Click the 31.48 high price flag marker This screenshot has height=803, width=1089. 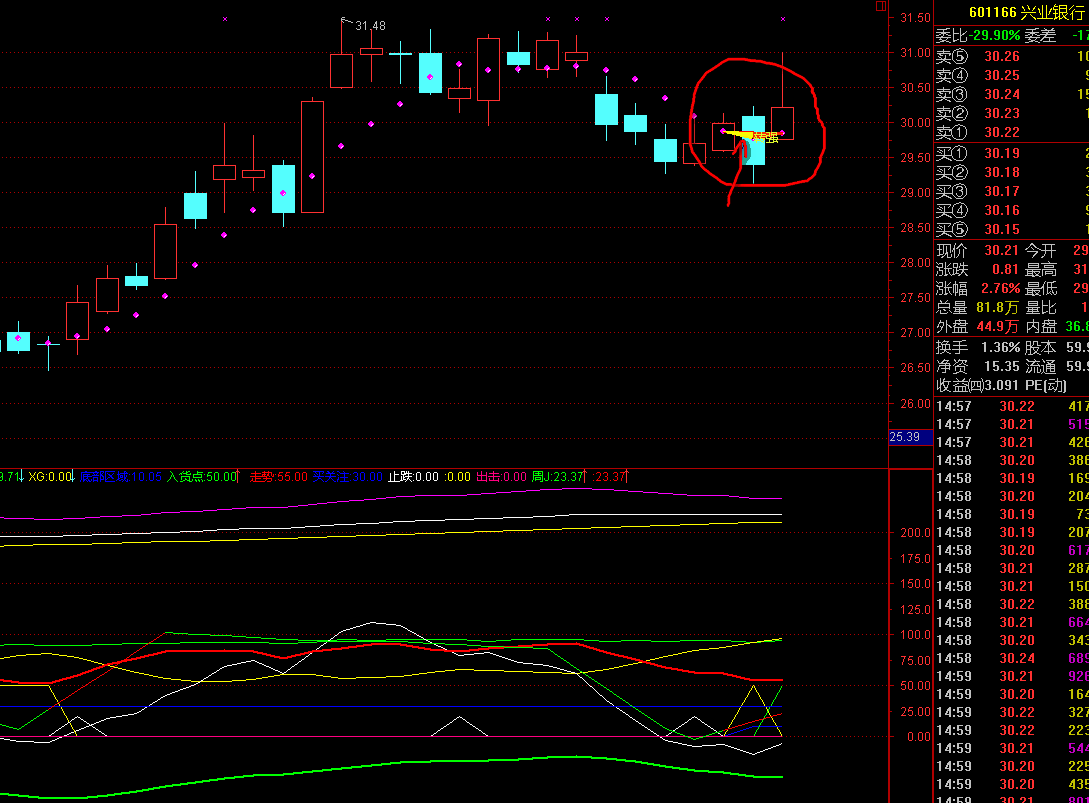click(x=363, y=25)
